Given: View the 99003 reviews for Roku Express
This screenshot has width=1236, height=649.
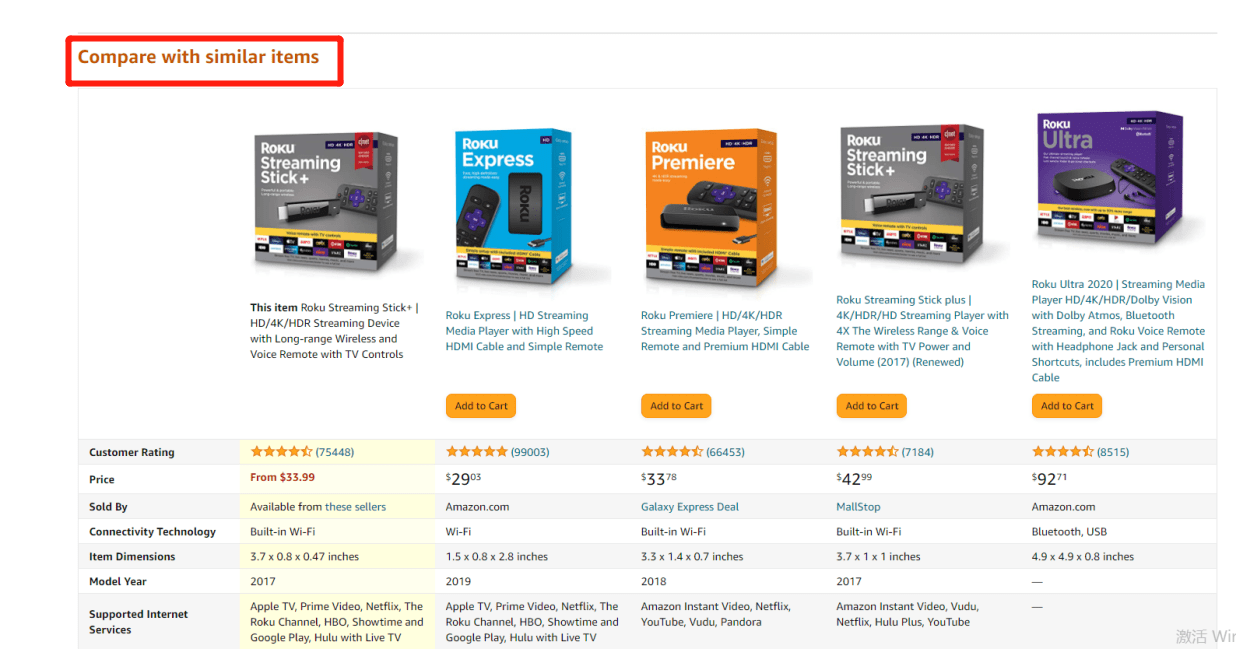Looking at the screenshot, I should pos(530,452).
